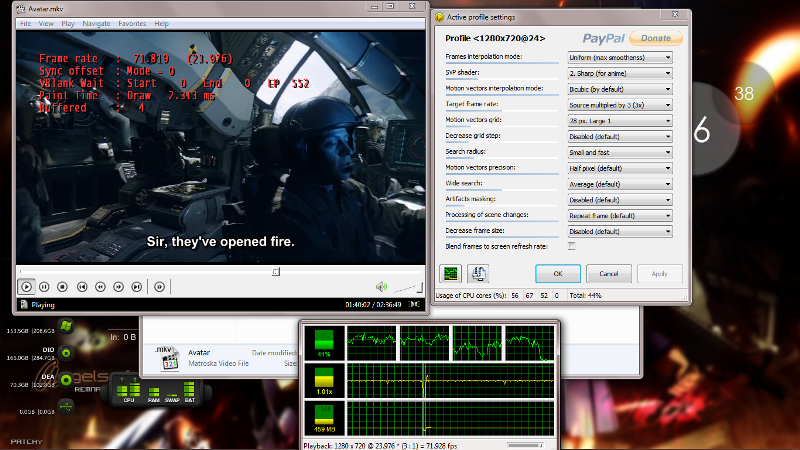This screenshot has width=800, height=450.
Task: Click the Active profile settings title icon
Action: 439,17
